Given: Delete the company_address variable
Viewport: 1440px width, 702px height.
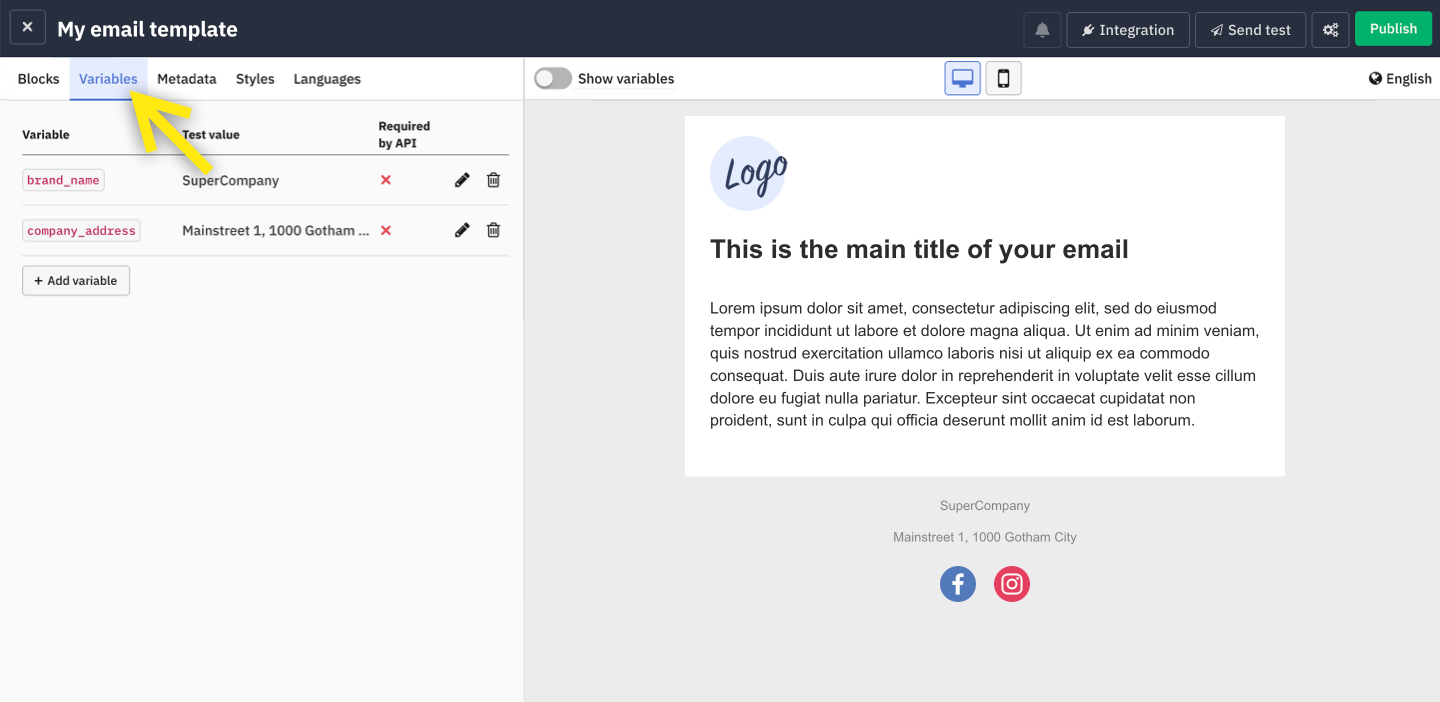Looking at the screenshot, I should pyautogui.click(x=493, y=230).
